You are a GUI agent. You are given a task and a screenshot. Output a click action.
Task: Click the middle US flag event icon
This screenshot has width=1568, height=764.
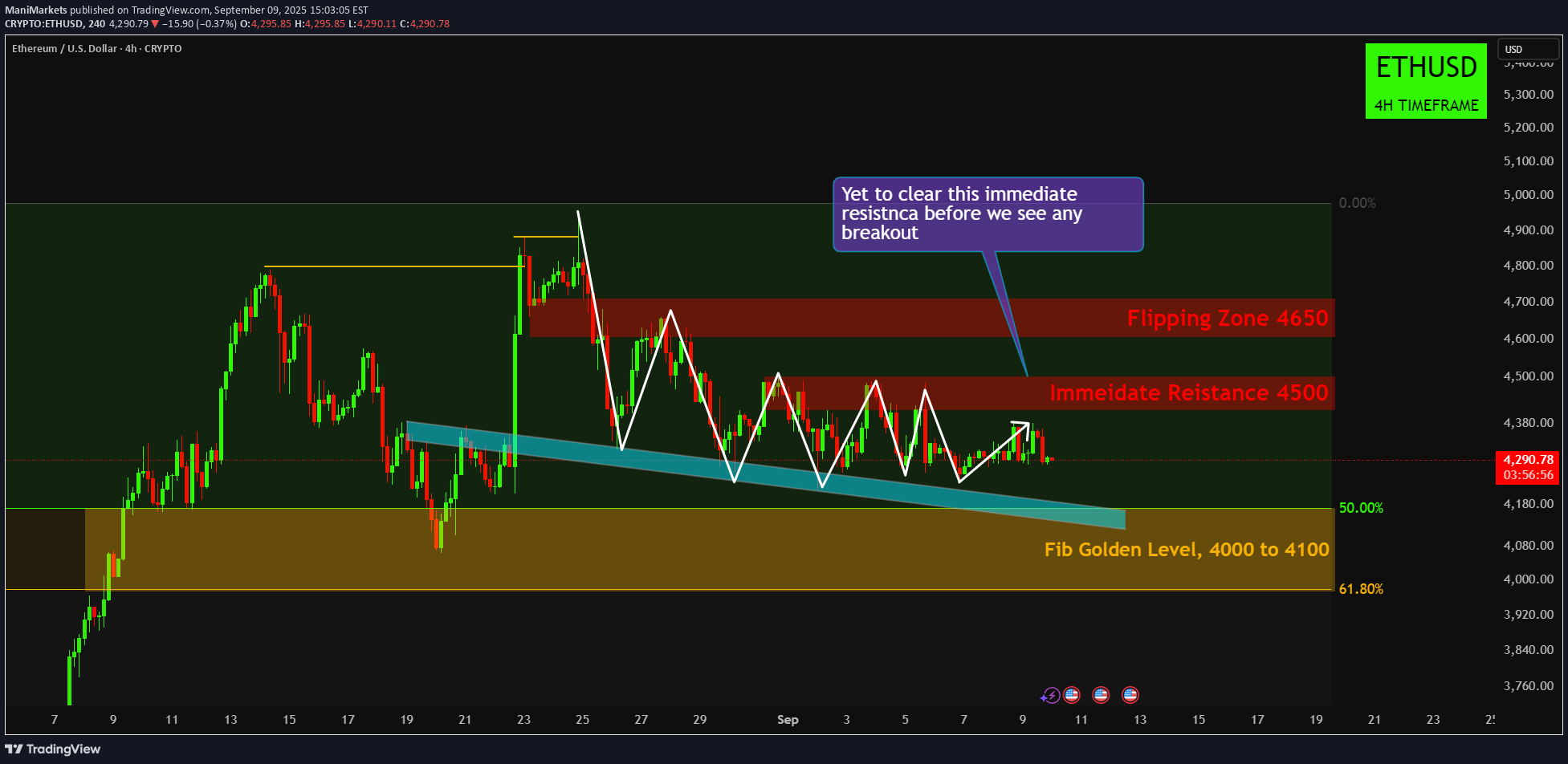1101,695
